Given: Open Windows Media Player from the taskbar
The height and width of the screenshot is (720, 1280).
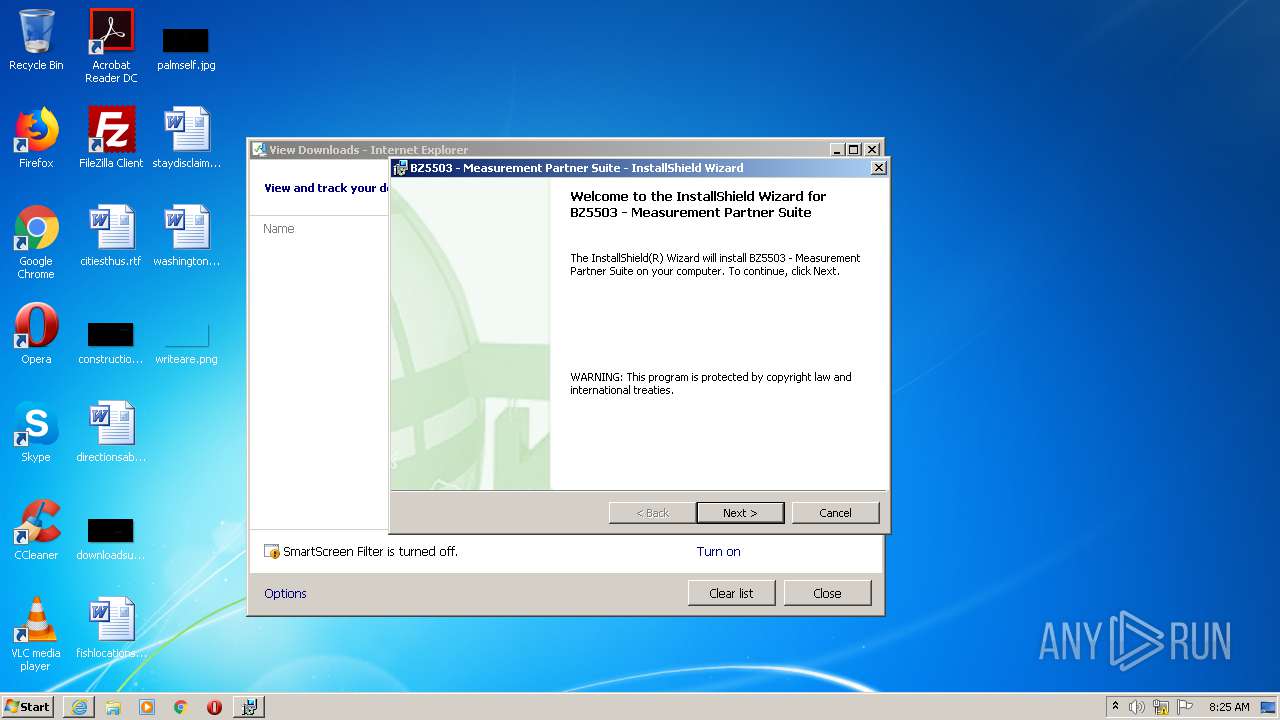Looking at the screenshot, I should pos(147,707).
